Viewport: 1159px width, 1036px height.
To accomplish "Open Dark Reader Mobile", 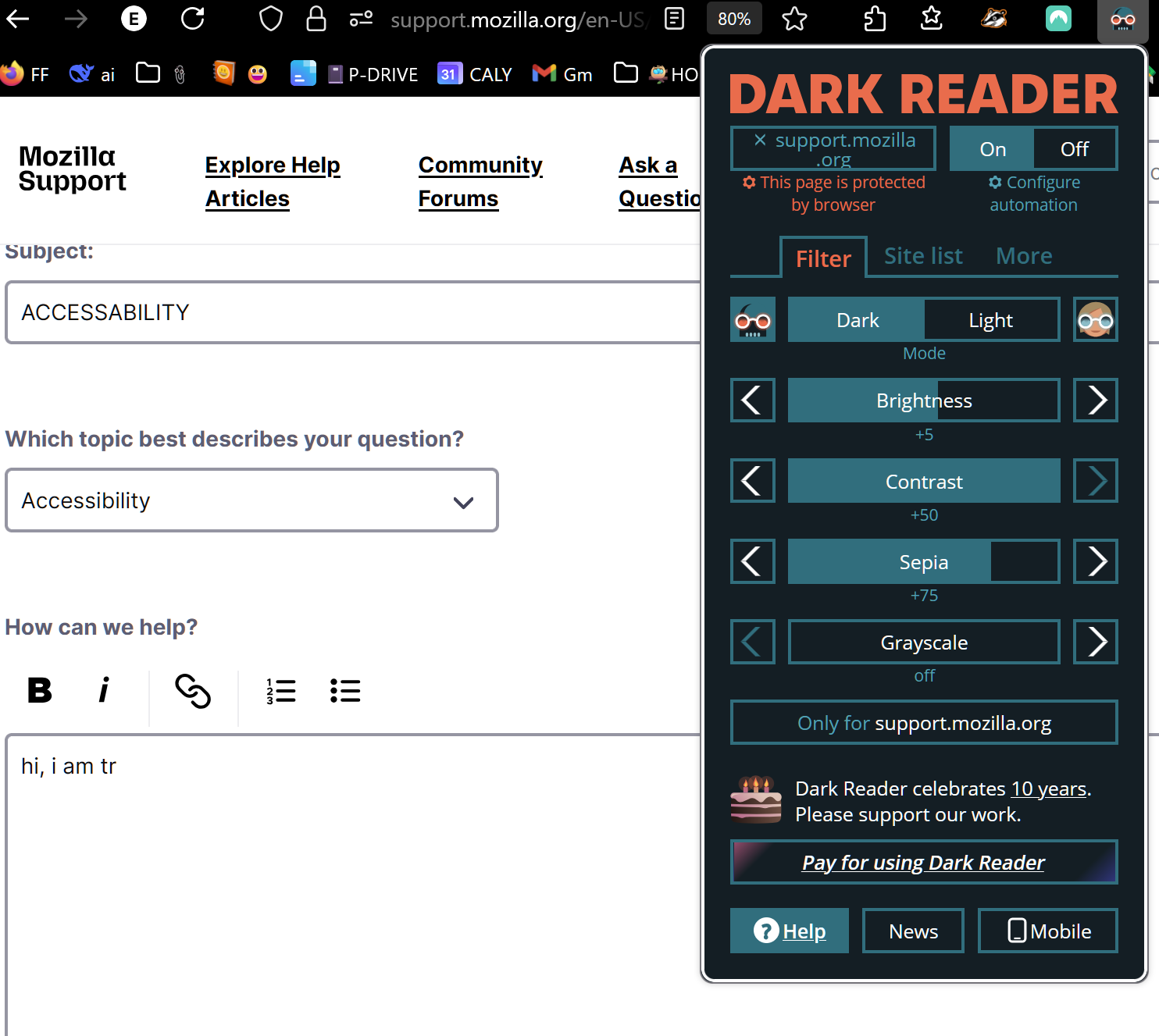I will coord(1048,931).
